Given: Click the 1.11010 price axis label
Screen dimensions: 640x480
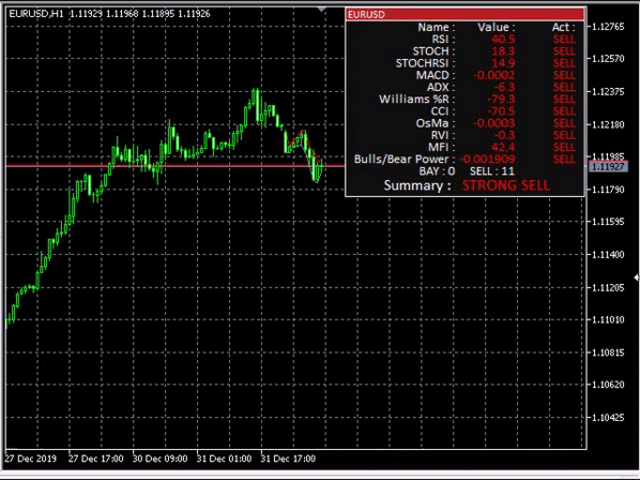Looking at the screenshot, I should point(608,320).
